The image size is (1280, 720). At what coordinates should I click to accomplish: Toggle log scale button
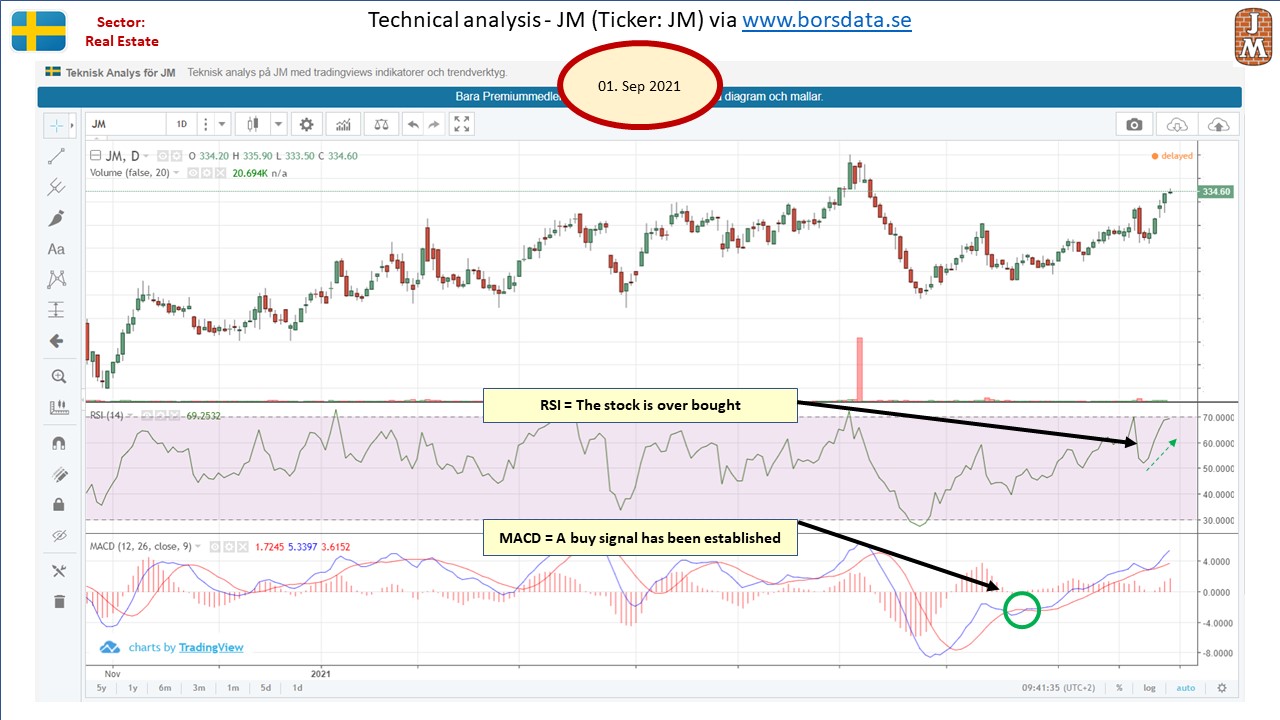1150,688
